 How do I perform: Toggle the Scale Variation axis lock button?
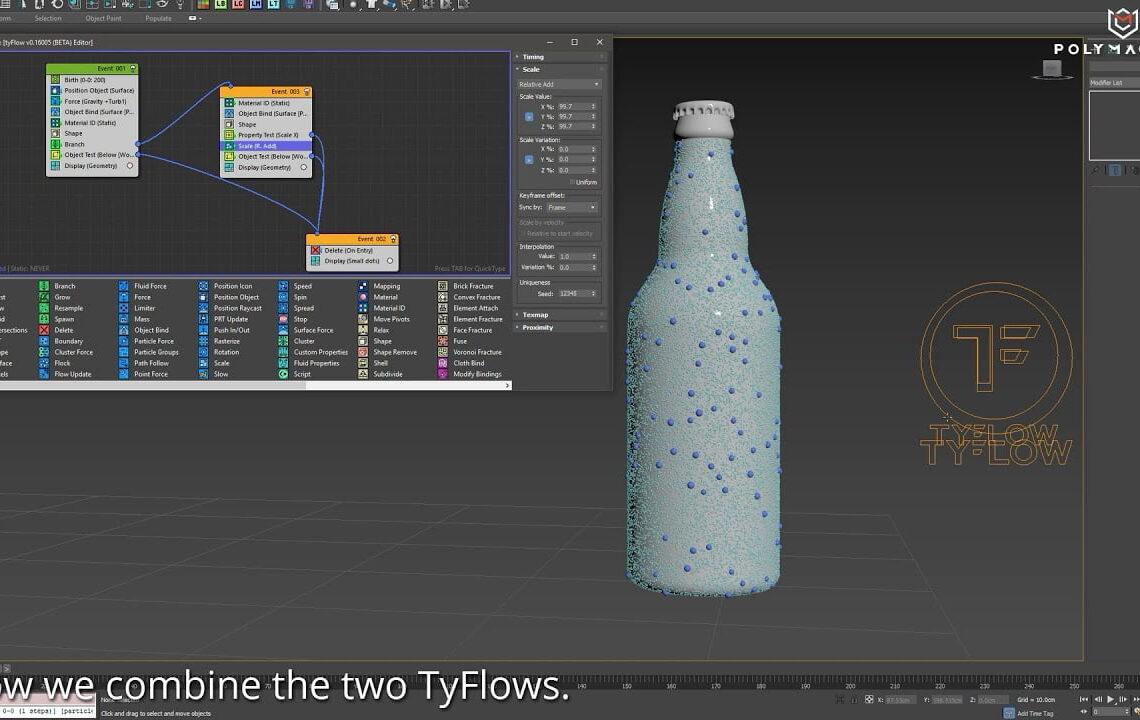529,159
